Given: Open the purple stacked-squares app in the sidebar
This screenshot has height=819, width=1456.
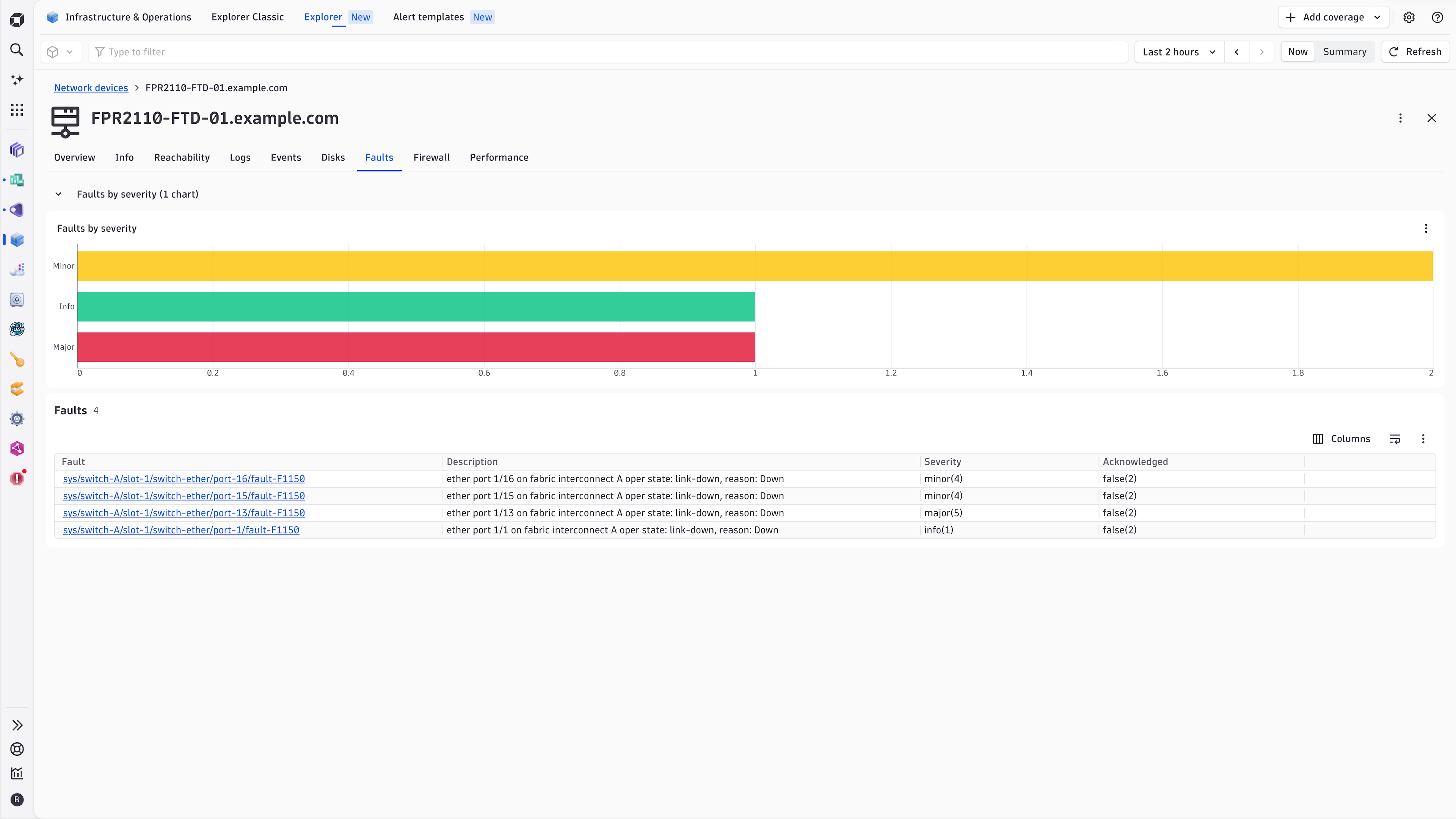Looking at the screenshot, I should tap(17, 150).
